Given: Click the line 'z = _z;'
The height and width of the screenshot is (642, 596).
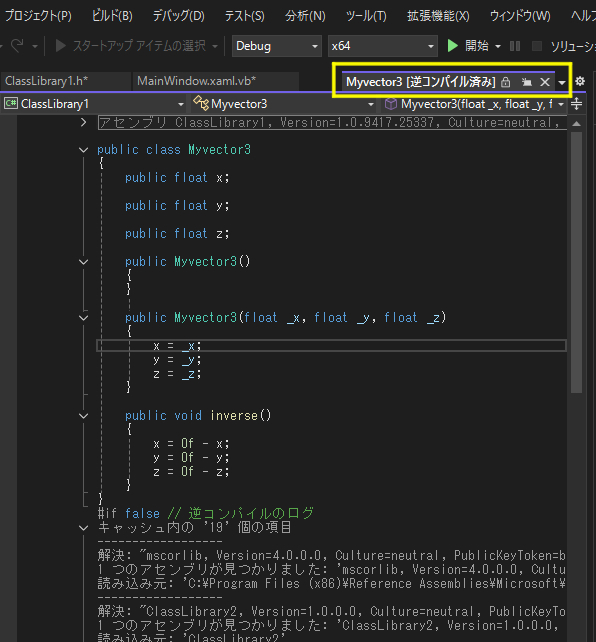Looking at the screenshot, I should click(x=177, y=374).
